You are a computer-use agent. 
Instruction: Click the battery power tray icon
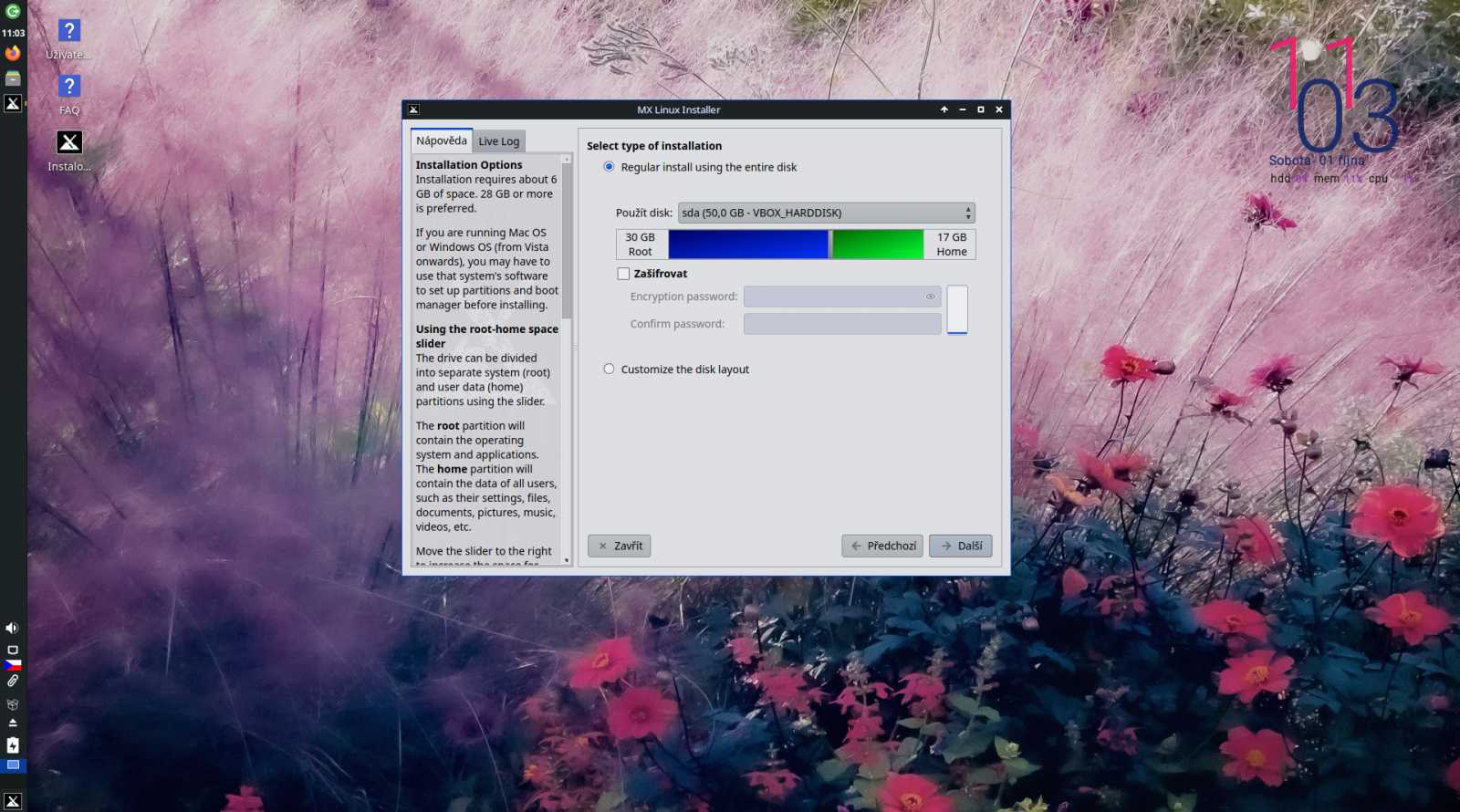pos(13,745)
